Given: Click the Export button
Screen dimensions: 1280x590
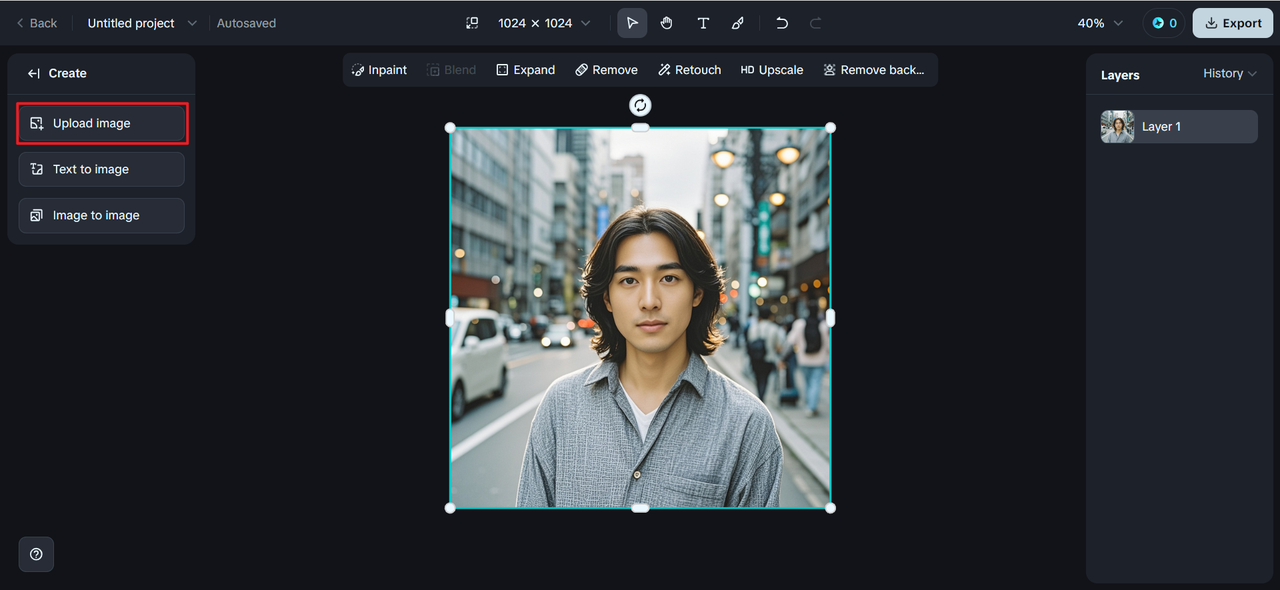Looking at the screenshot, I should pos(1232,23).
